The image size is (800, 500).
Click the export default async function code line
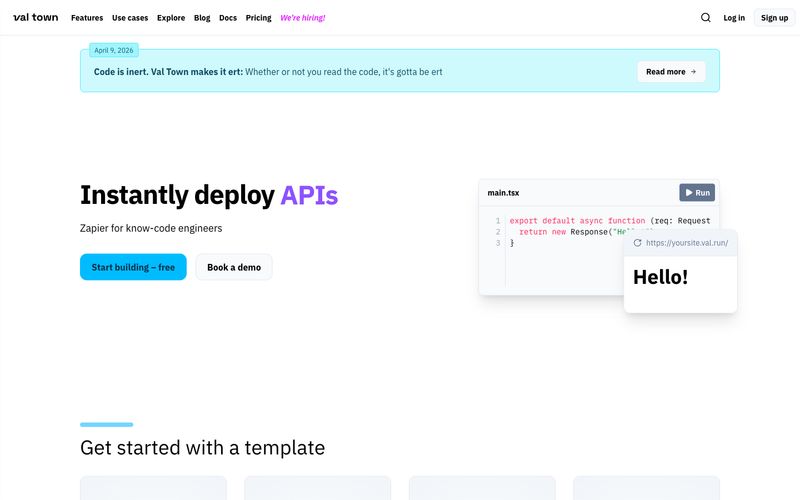pyautogui.click(x=610, y=220)
